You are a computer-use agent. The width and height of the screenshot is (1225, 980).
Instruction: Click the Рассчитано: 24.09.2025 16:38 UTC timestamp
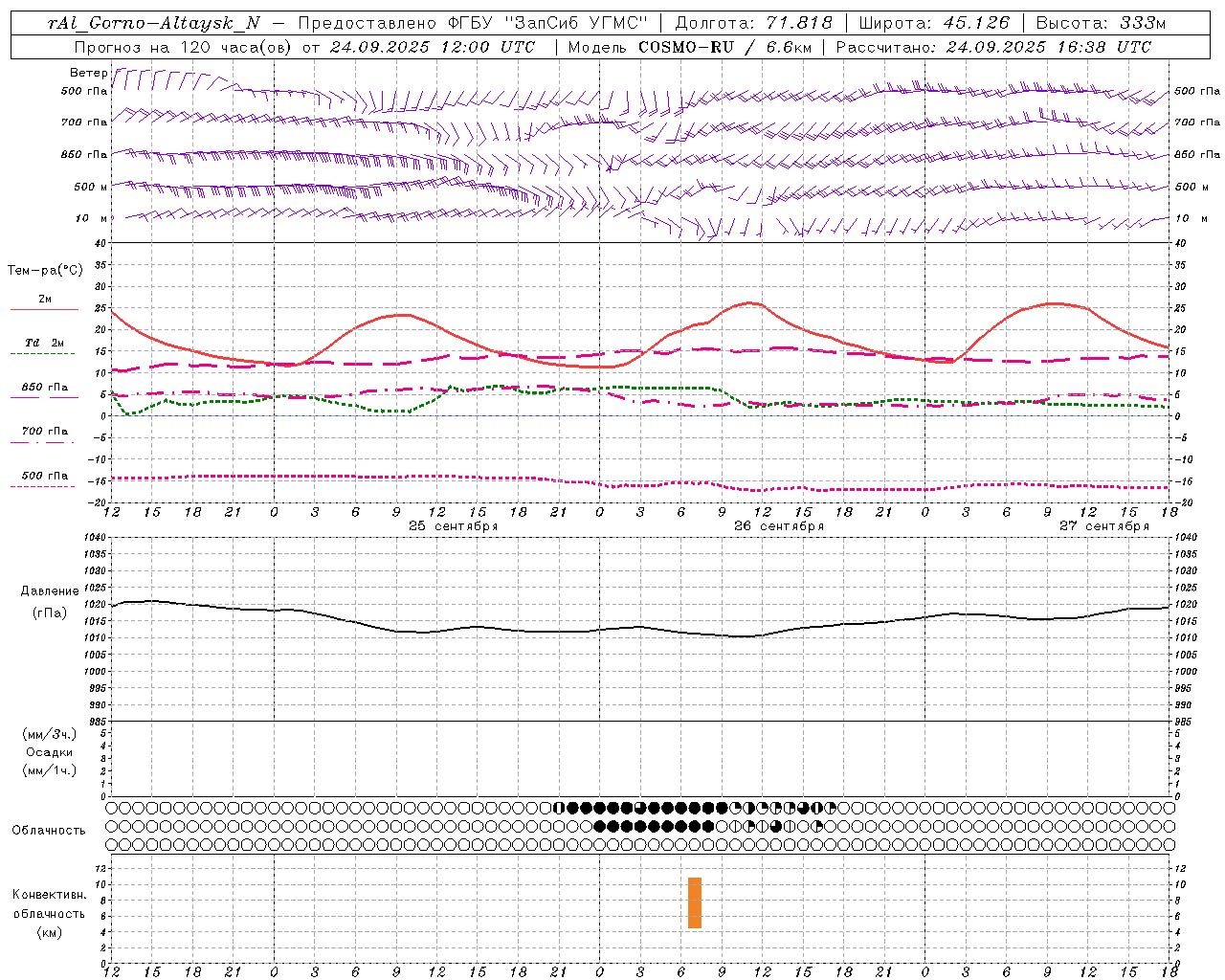pos(993,47)
